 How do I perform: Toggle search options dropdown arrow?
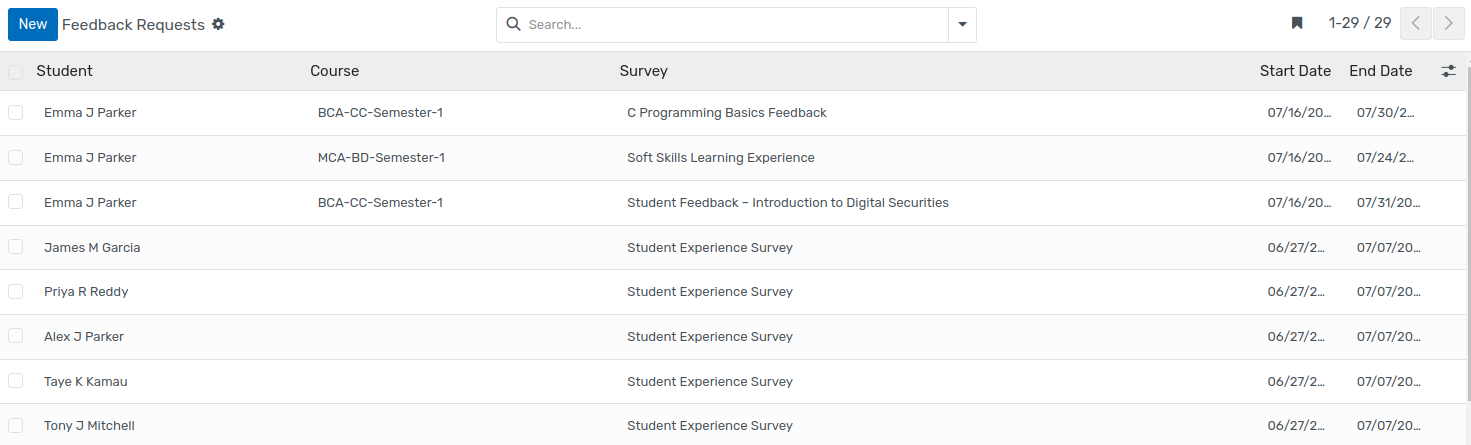(962, 25)
